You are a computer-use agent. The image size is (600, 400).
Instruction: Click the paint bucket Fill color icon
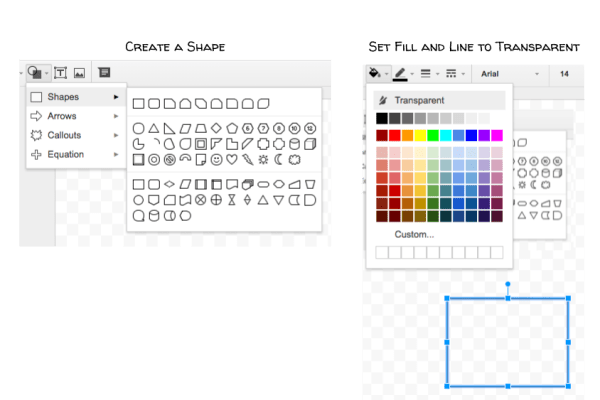pos(375,73)
